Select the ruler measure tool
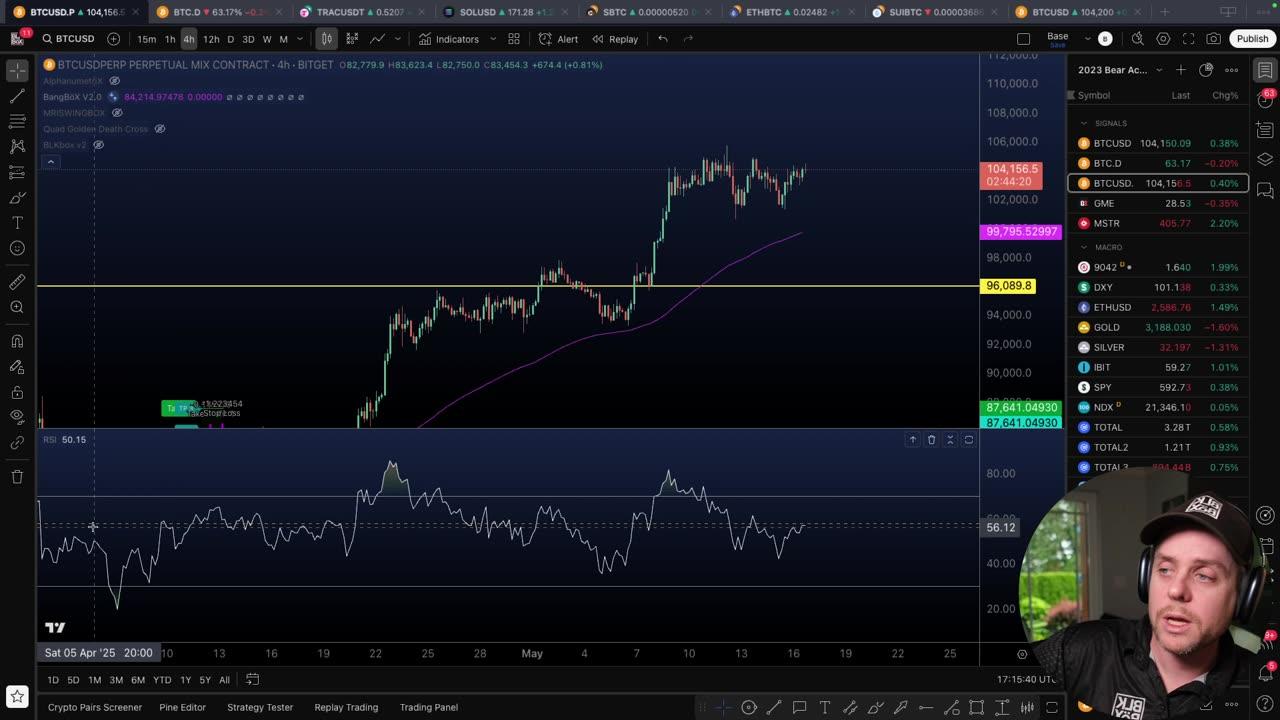This screenshot has height=720, width=1280. pos(17,282)
